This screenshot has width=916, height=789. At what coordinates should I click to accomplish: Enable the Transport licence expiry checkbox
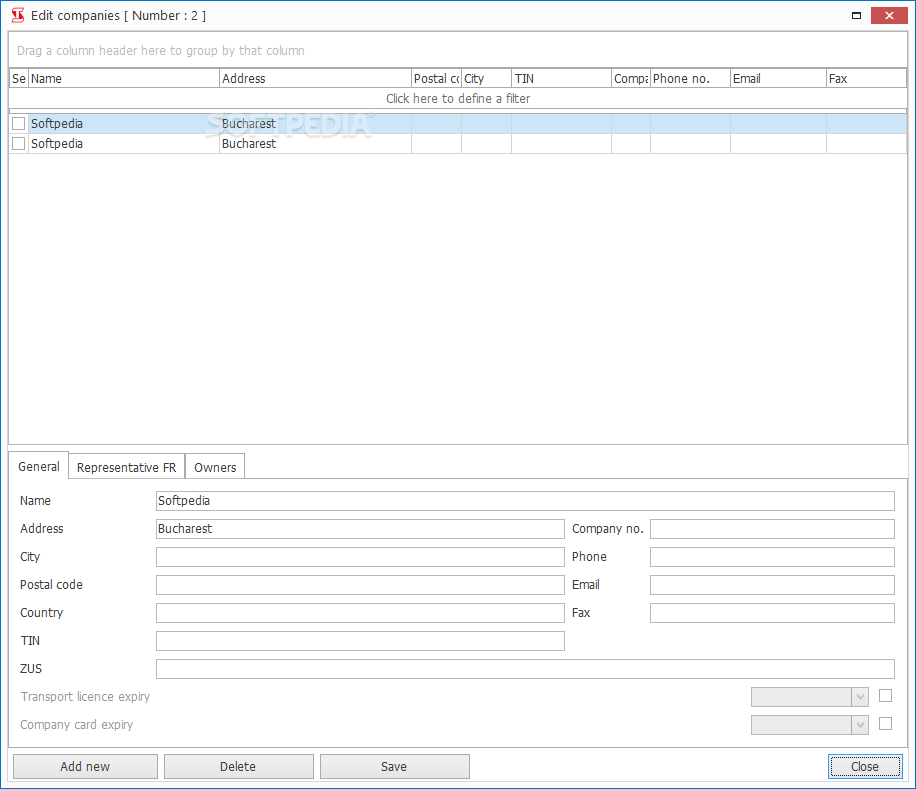(885, 696)
